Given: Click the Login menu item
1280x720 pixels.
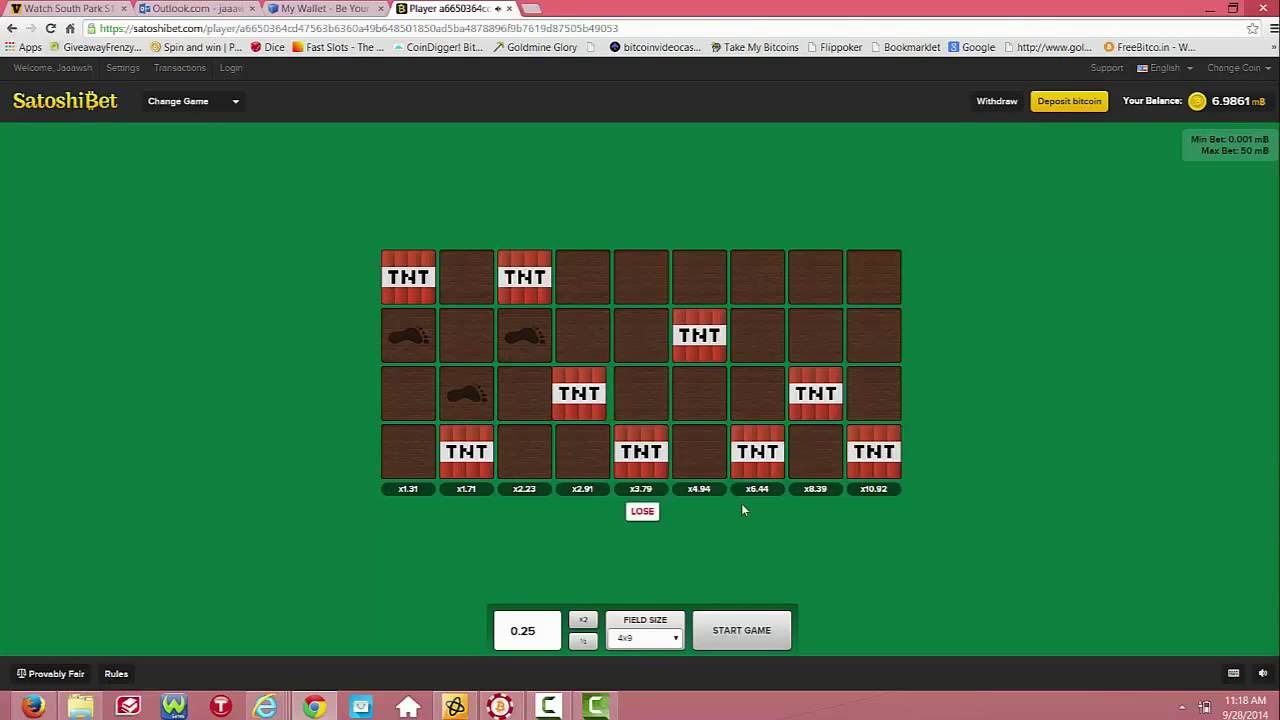Looking at the screenshot, I should pos(231,68).
